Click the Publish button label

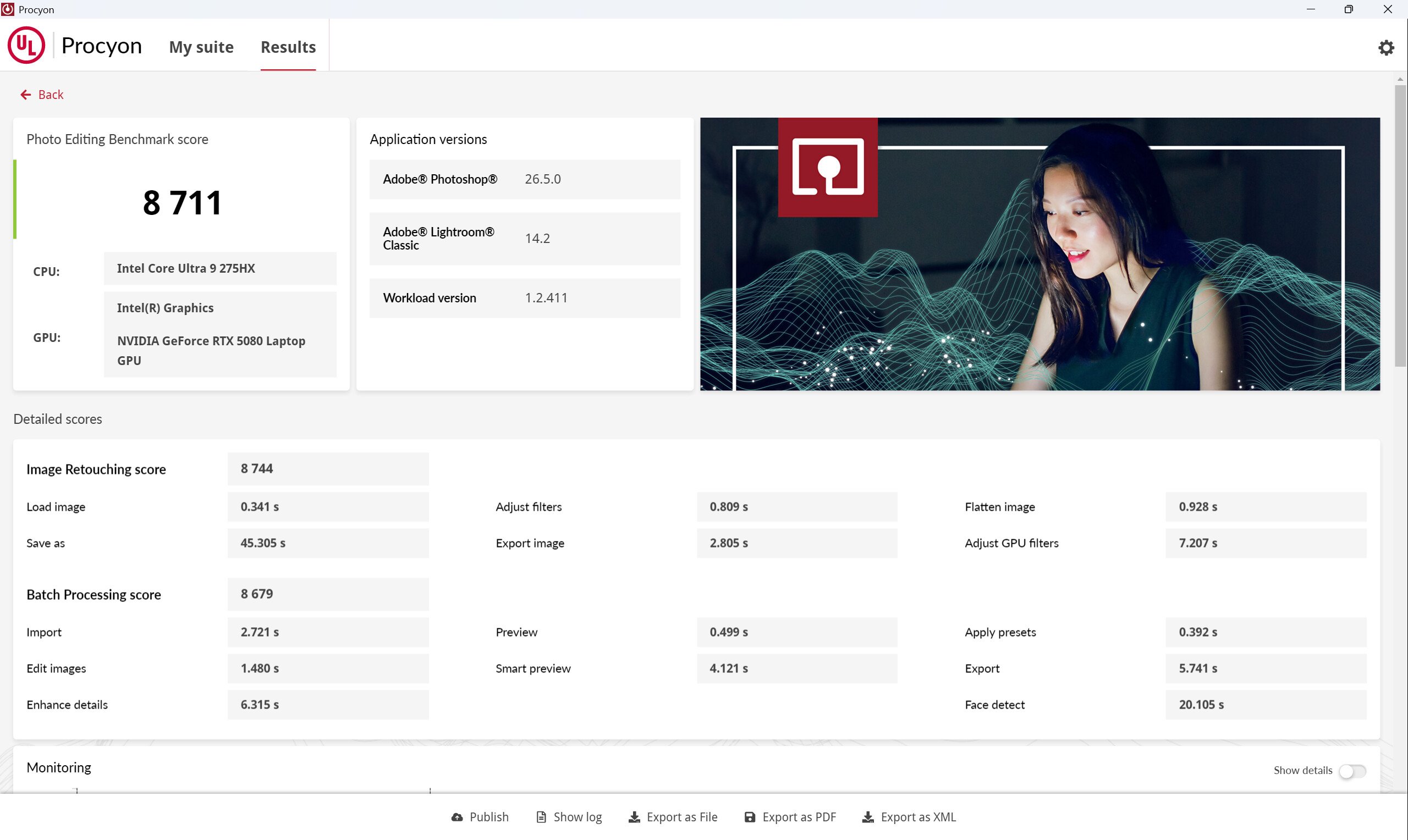click(488, 817)
